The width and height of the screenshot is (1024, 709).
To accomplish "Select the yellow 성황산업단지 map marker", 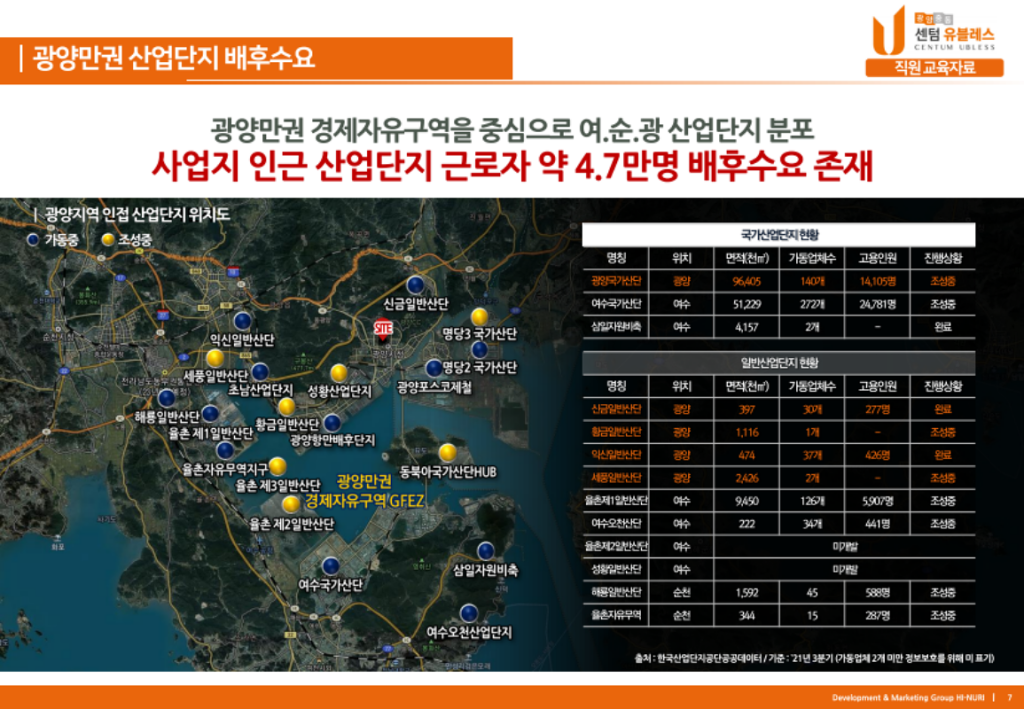I will (340, 370).
